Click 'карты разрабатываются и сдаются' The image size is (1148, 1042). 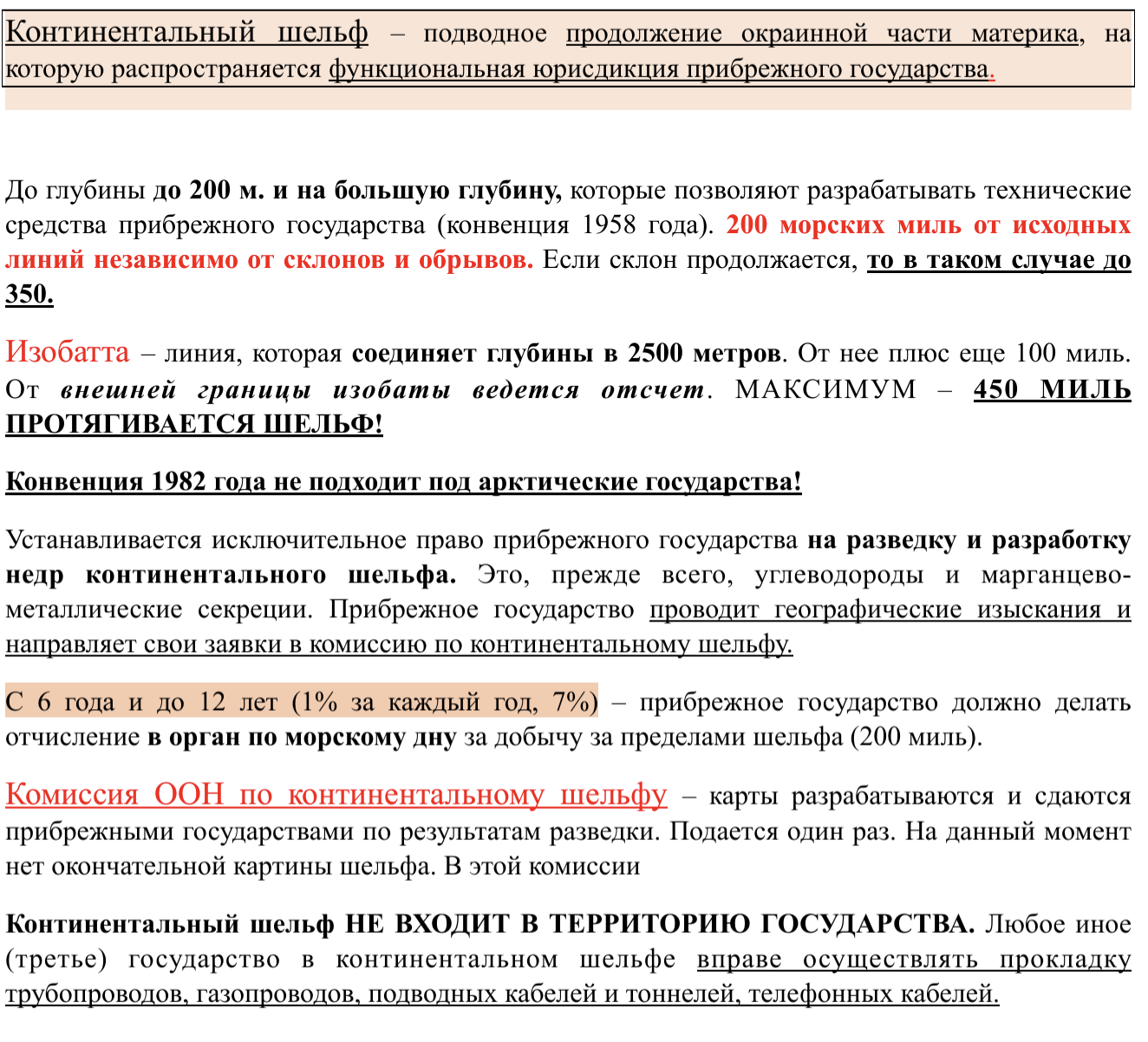[920, 796]
